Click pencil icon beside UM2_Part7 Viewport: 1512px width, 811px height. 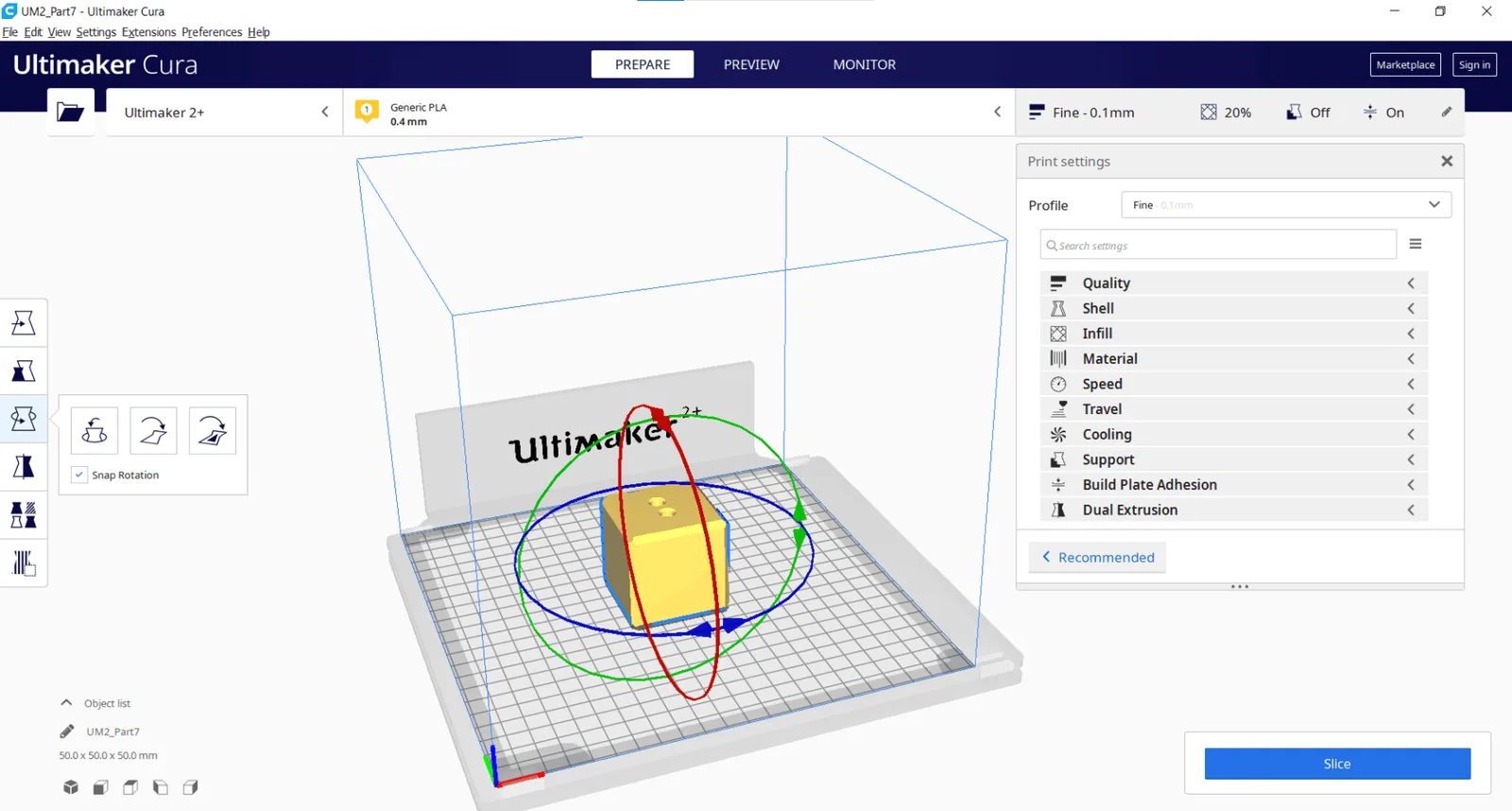tap(67, 732)
